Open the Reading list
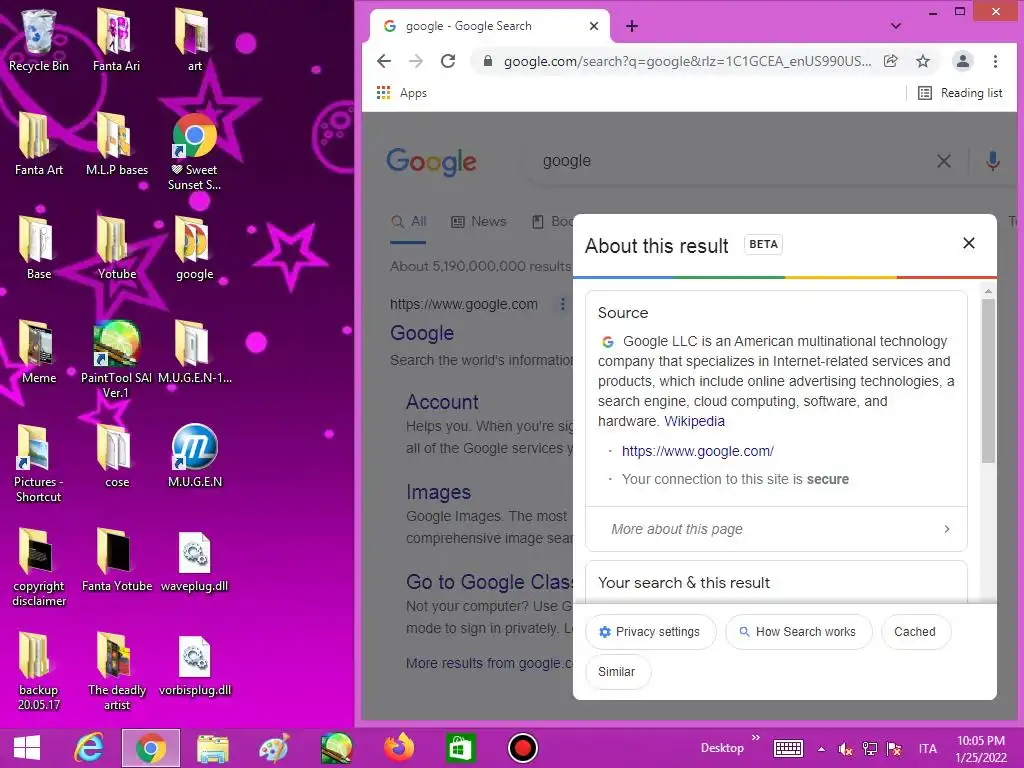1024x768 pixels. click(x=960, y=93)
